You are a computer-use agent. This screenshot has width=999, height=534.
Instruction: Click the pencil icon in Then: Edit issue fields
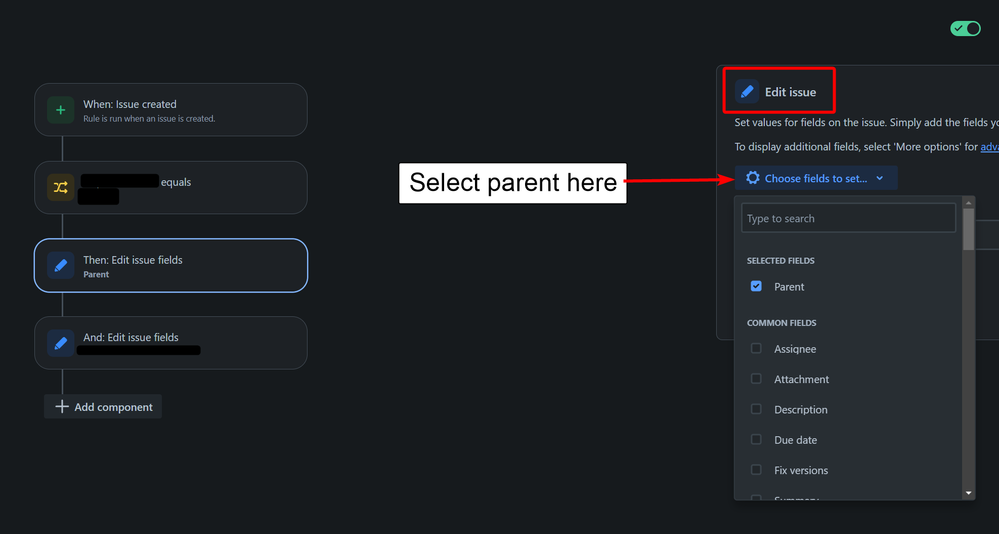pyautogui.click(x=61, y=265)
